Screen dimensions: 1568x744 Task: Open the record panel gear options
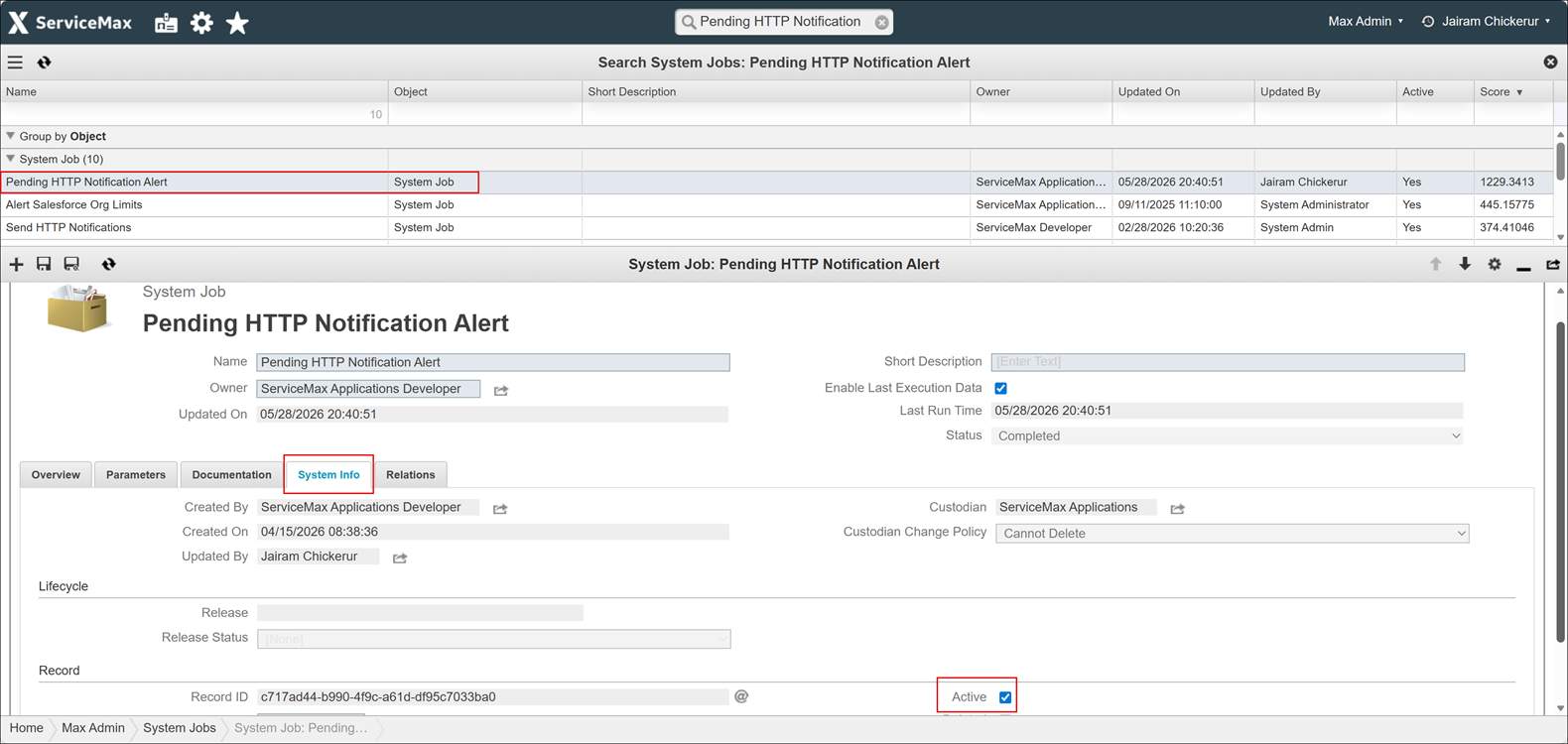tap(1495, 264)
